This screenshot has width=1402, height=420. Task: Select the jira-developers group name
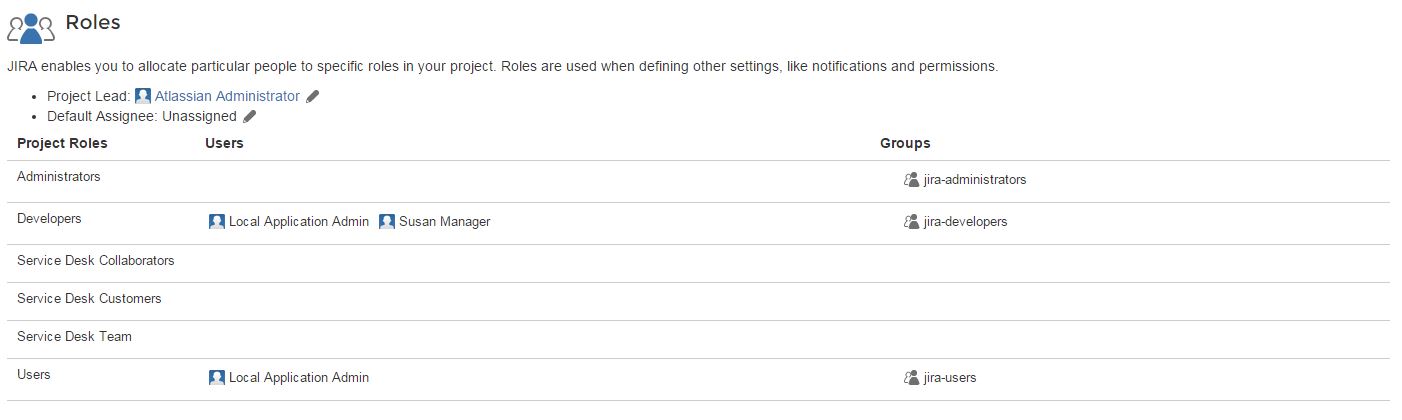coord(966,222)
